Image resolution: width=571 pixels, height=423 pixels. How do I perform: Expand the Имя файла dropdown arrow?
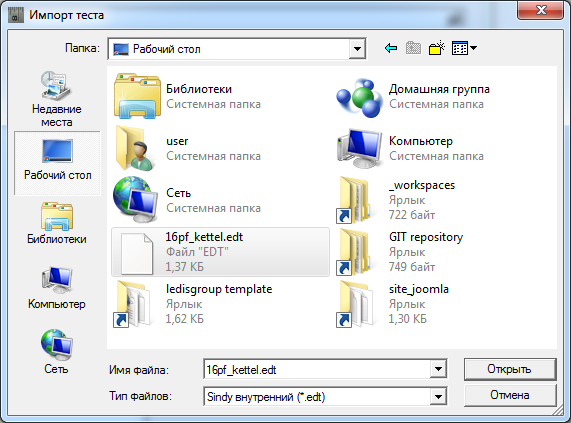coord(438,369)
